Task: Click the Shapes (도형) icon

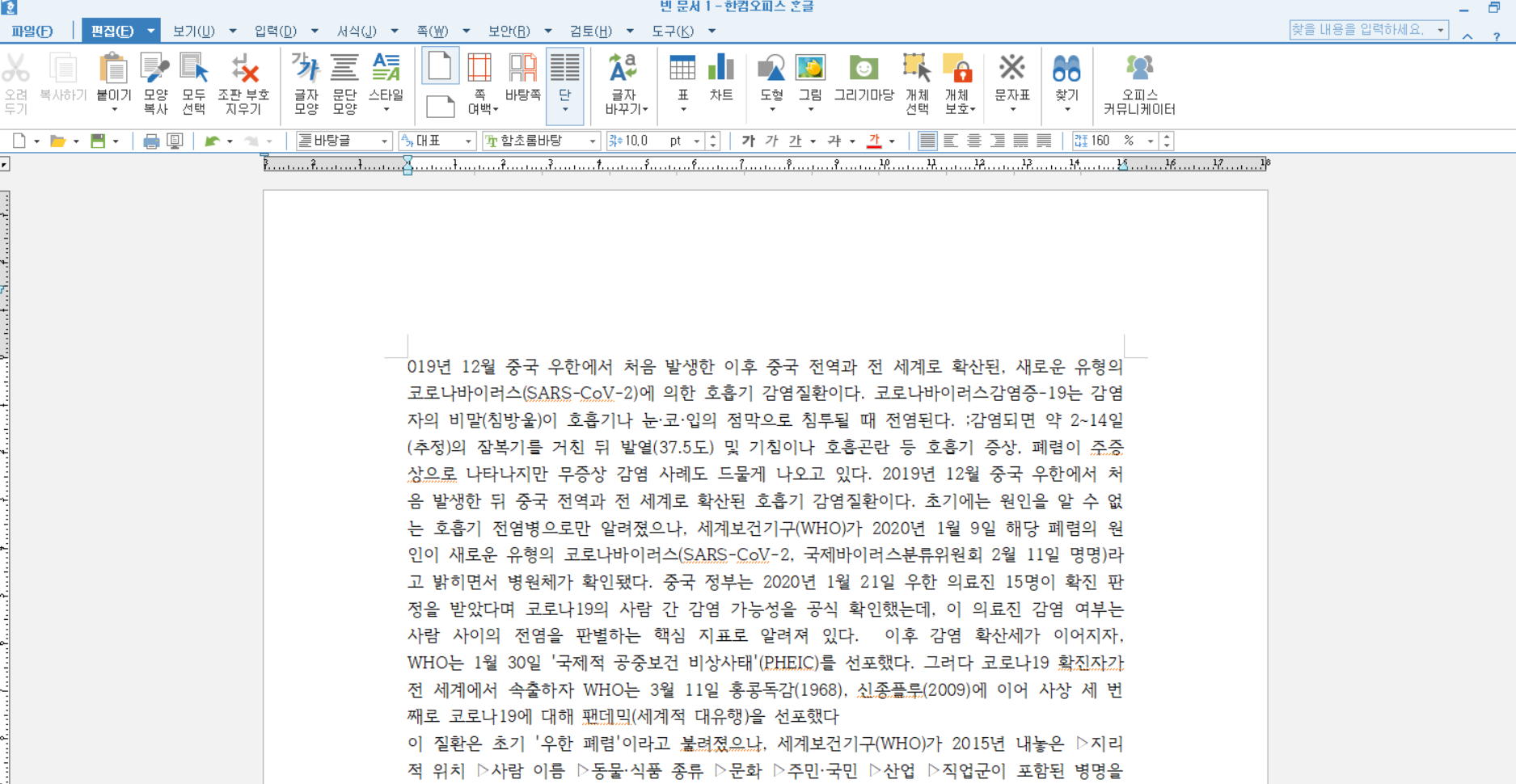Action: [771, 69]
